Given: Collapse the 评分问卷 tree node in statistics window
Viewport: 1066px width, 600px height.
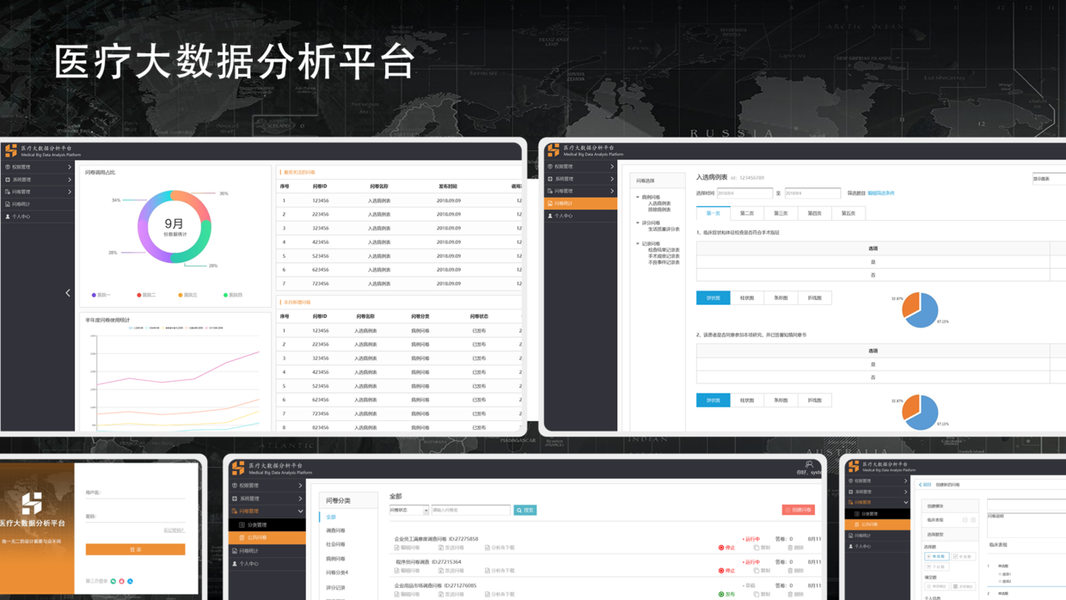Looking at the screenshot, I should click(x=638, y=223).
